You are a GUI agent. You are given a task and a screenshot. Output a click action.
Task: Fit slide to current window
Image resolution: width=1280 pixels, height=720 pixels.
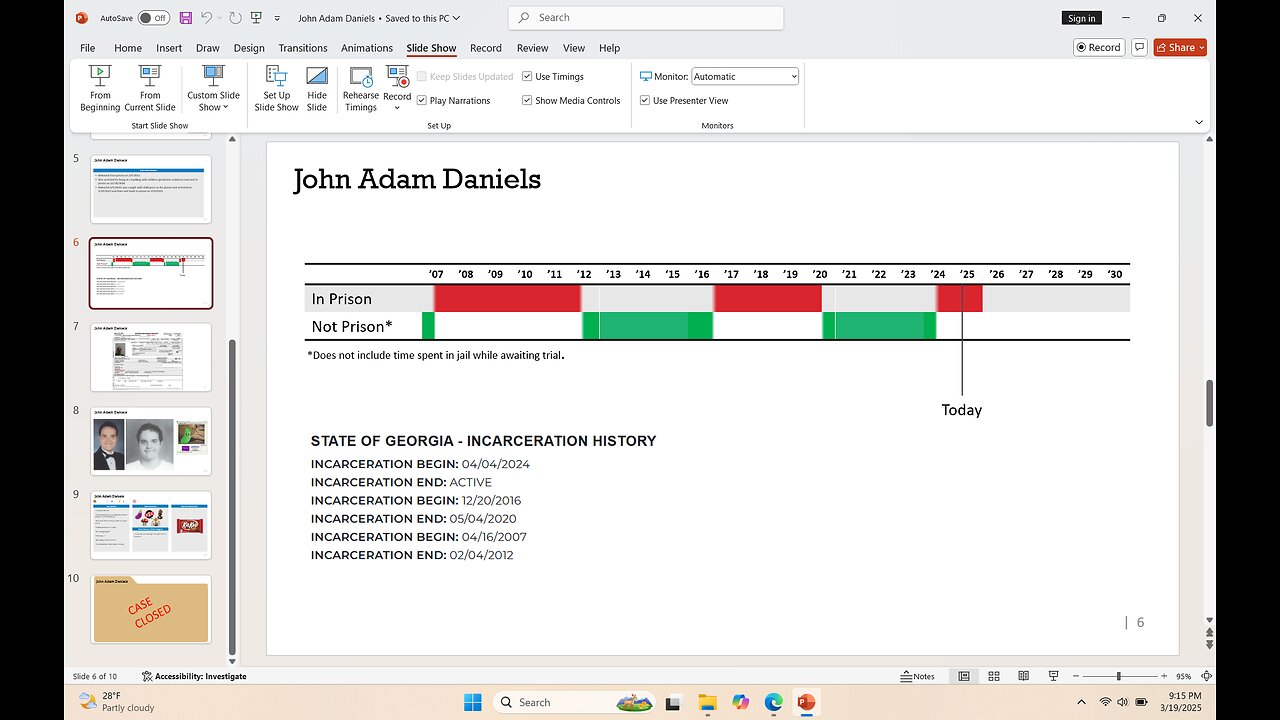(1207, 676)
